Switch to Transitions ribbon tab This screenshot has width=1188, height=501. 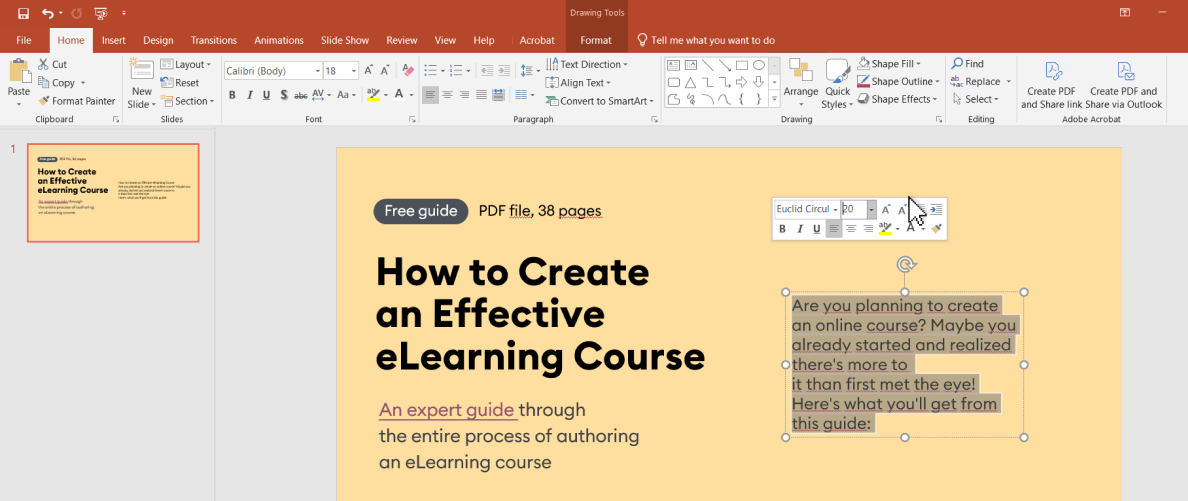click(214, 40)
